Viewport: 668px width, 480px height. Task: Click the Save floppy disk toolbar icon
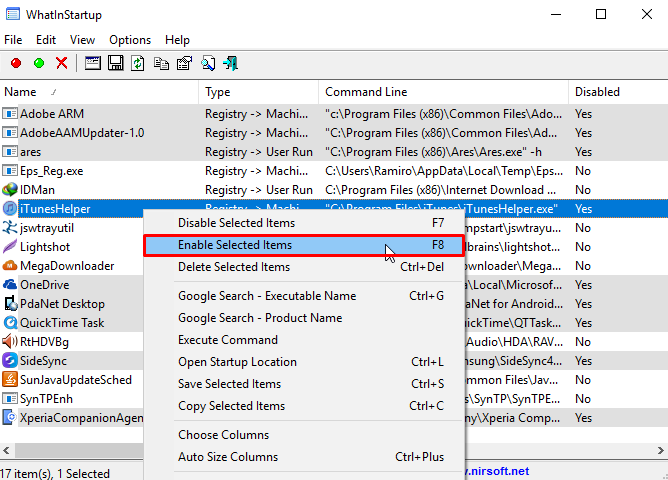pyautogui.click(x=115, y=63)
